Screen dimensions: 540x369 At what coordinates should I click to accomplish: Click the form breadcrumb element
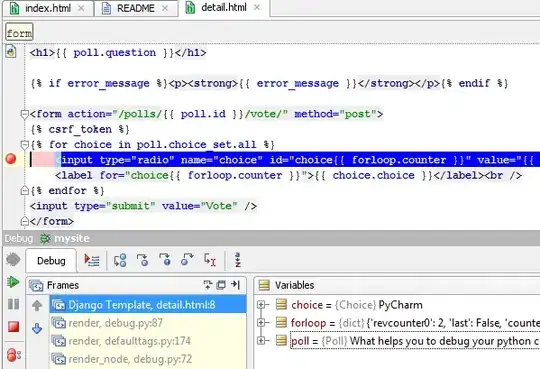click(x=19, y=33)
